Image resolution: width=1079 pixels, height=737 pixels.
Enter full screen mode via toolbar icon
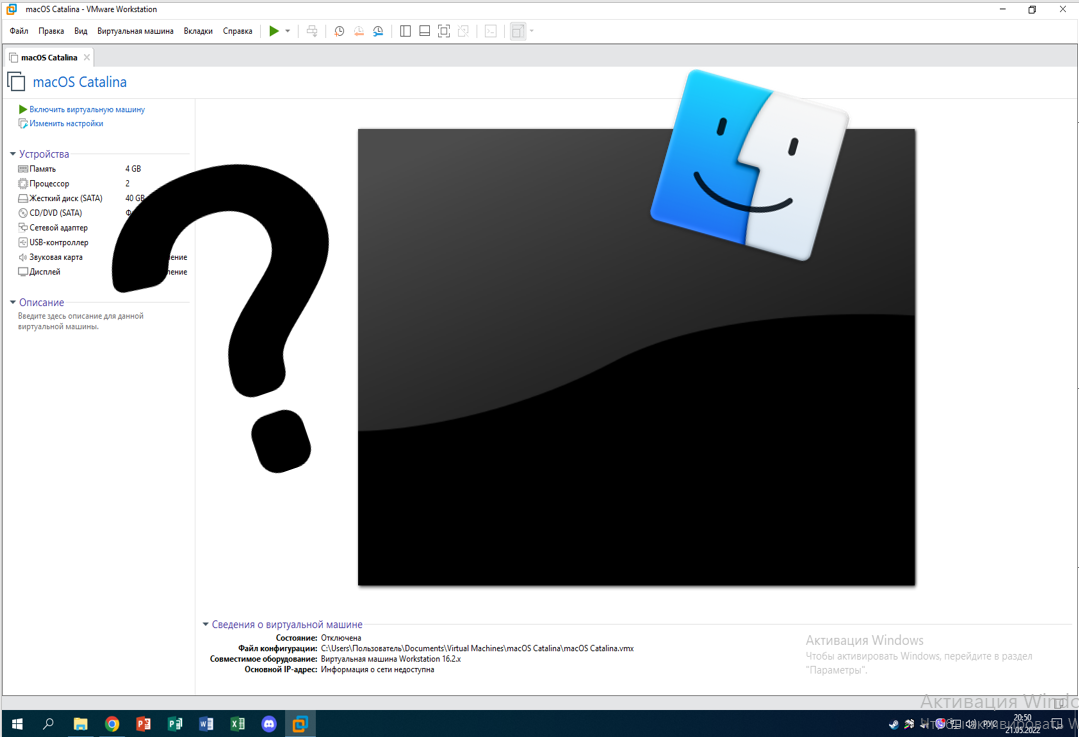(444, 31)
